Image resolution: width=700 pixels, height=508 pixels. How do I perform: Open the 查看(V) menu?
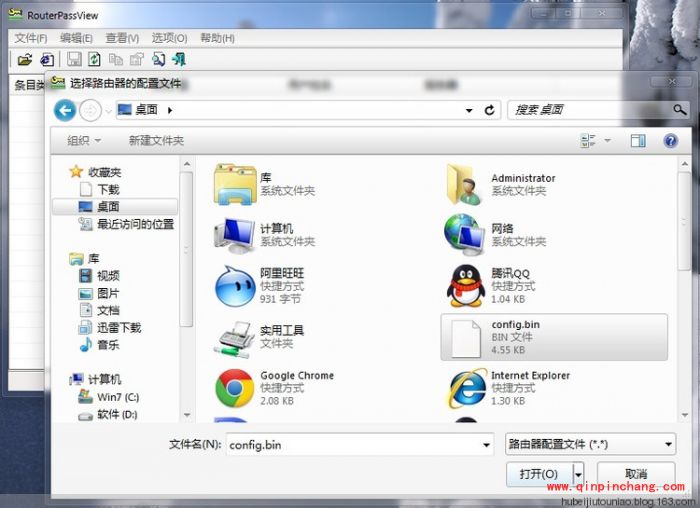(x=122, y=38)
